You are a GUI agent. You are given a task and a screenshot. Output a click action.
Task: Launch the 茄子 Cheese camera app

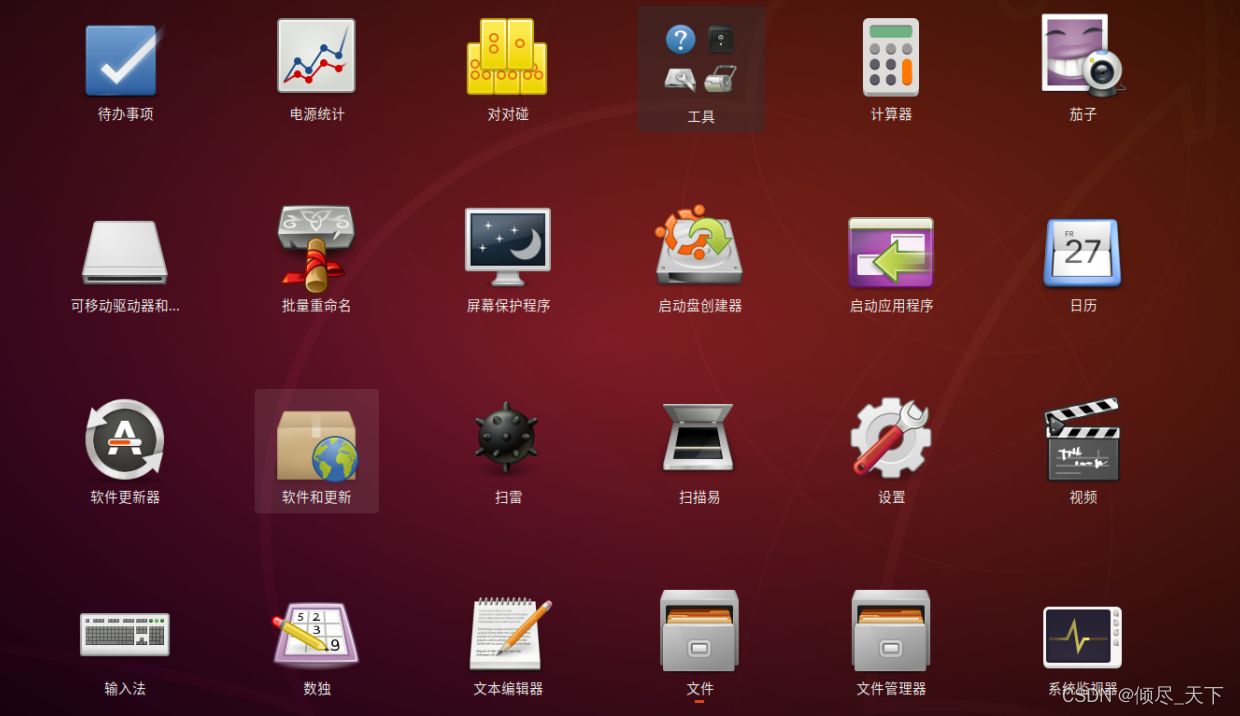1082,57
